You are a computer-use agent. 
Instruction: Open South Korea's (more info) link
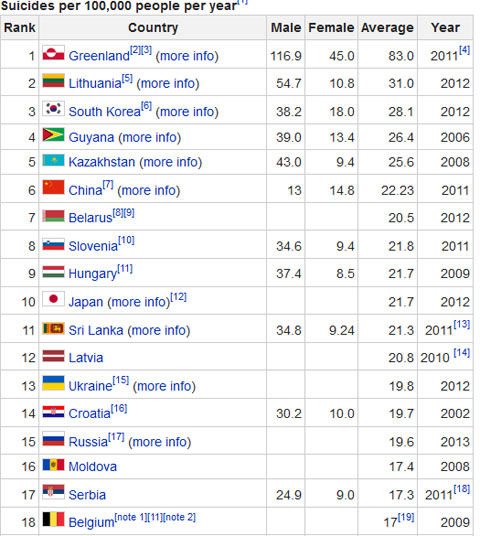[x=187, y=112]
